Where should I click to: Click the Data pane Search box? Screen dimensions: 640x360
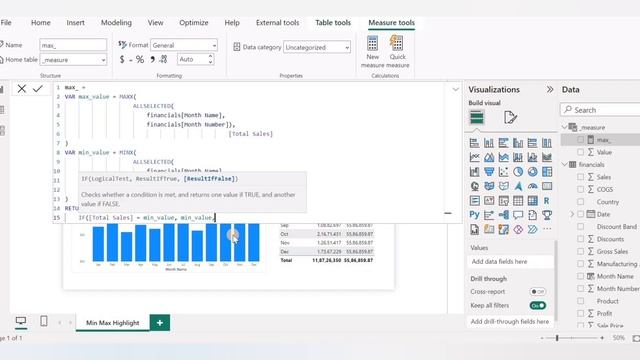[600, 110]
